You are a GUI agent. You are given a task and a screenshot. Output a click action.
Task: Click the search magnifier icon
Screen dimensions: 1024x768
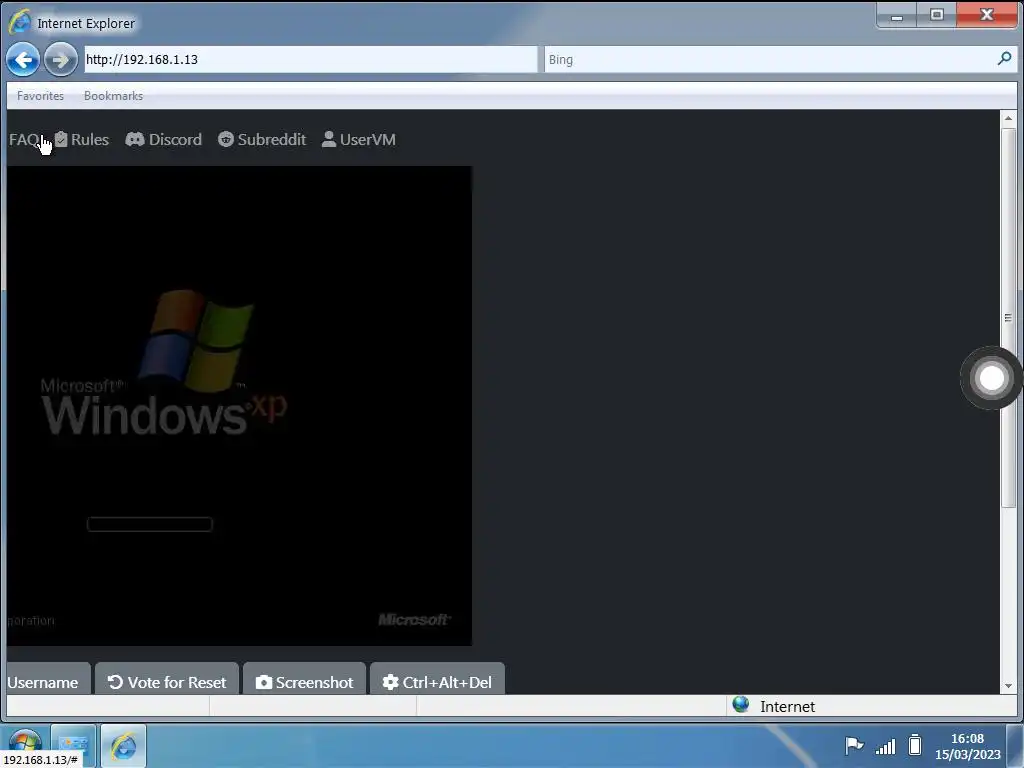click(1004, 59)
